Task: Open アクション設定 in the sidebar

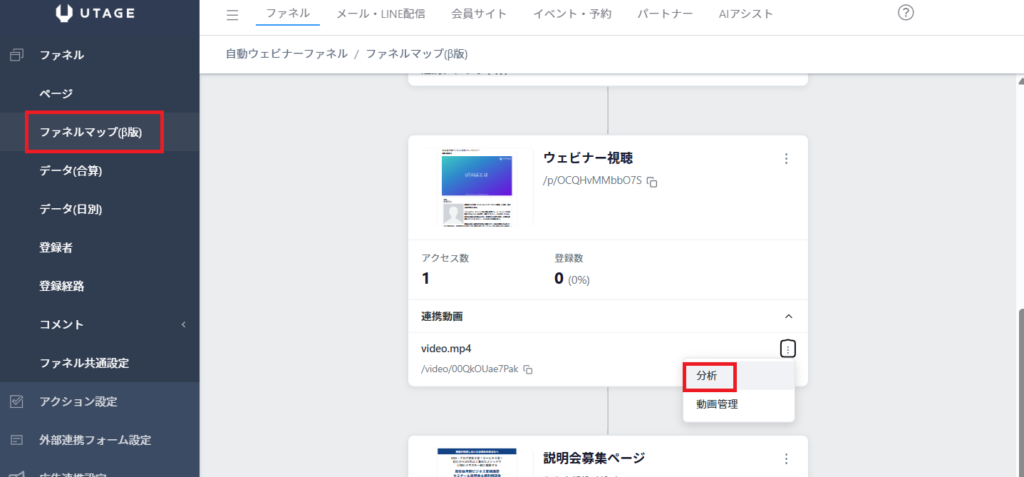Action: 78,402
